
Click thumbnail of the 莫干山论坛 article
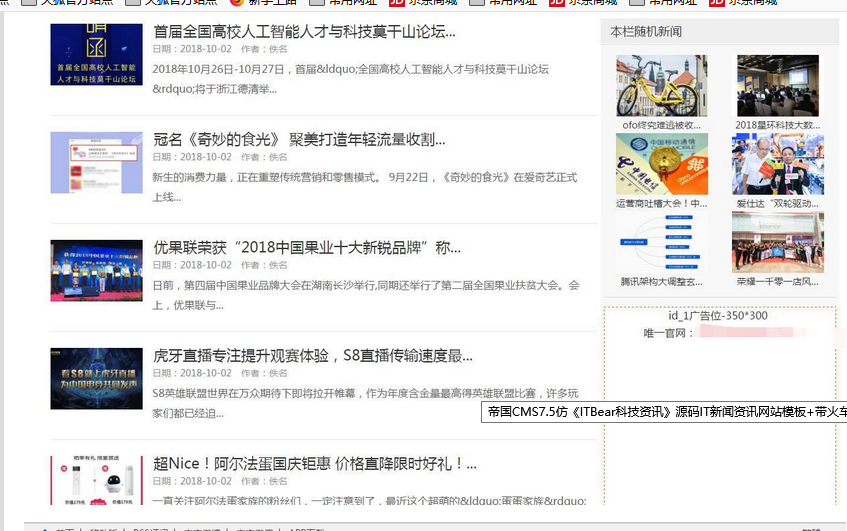click(97, 55)
